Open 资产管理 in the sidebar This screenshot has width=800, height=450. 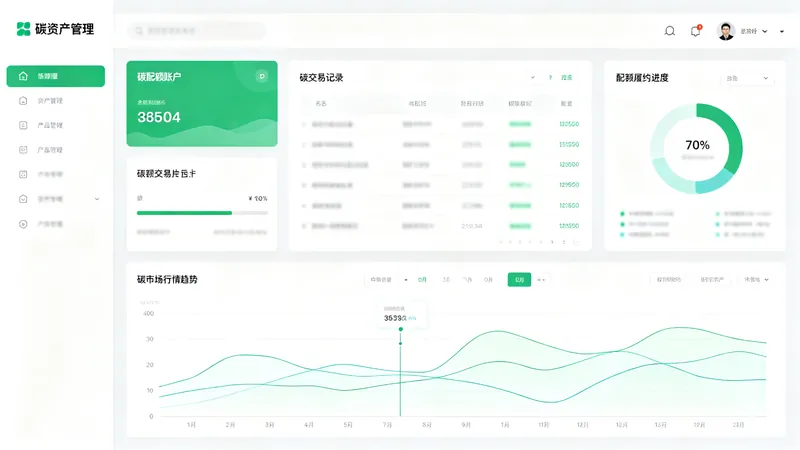pyautogui.click(x=50, y=101)
